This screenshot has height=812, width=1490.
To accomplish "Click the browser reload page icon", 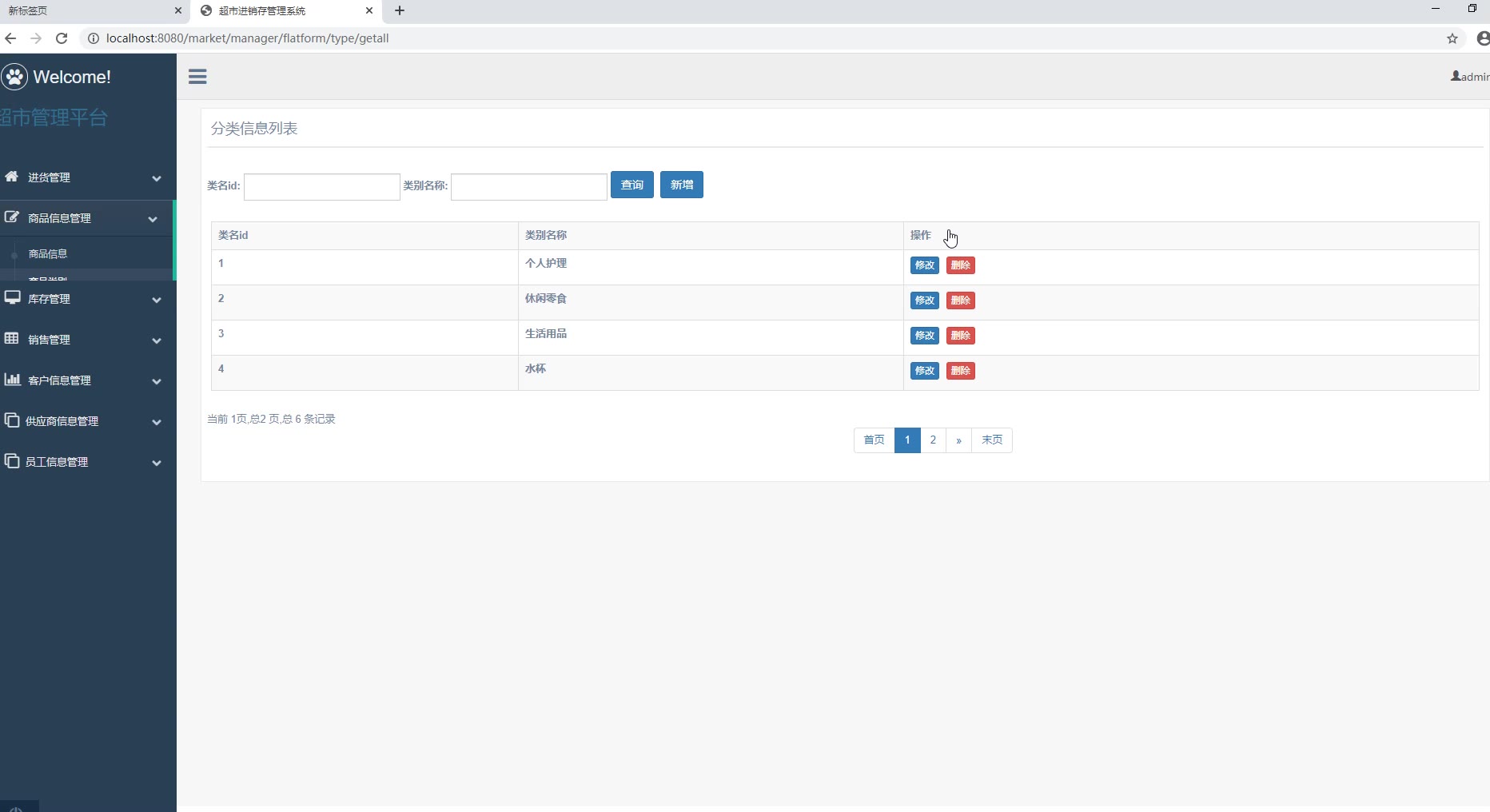I will tap(62, 38).
